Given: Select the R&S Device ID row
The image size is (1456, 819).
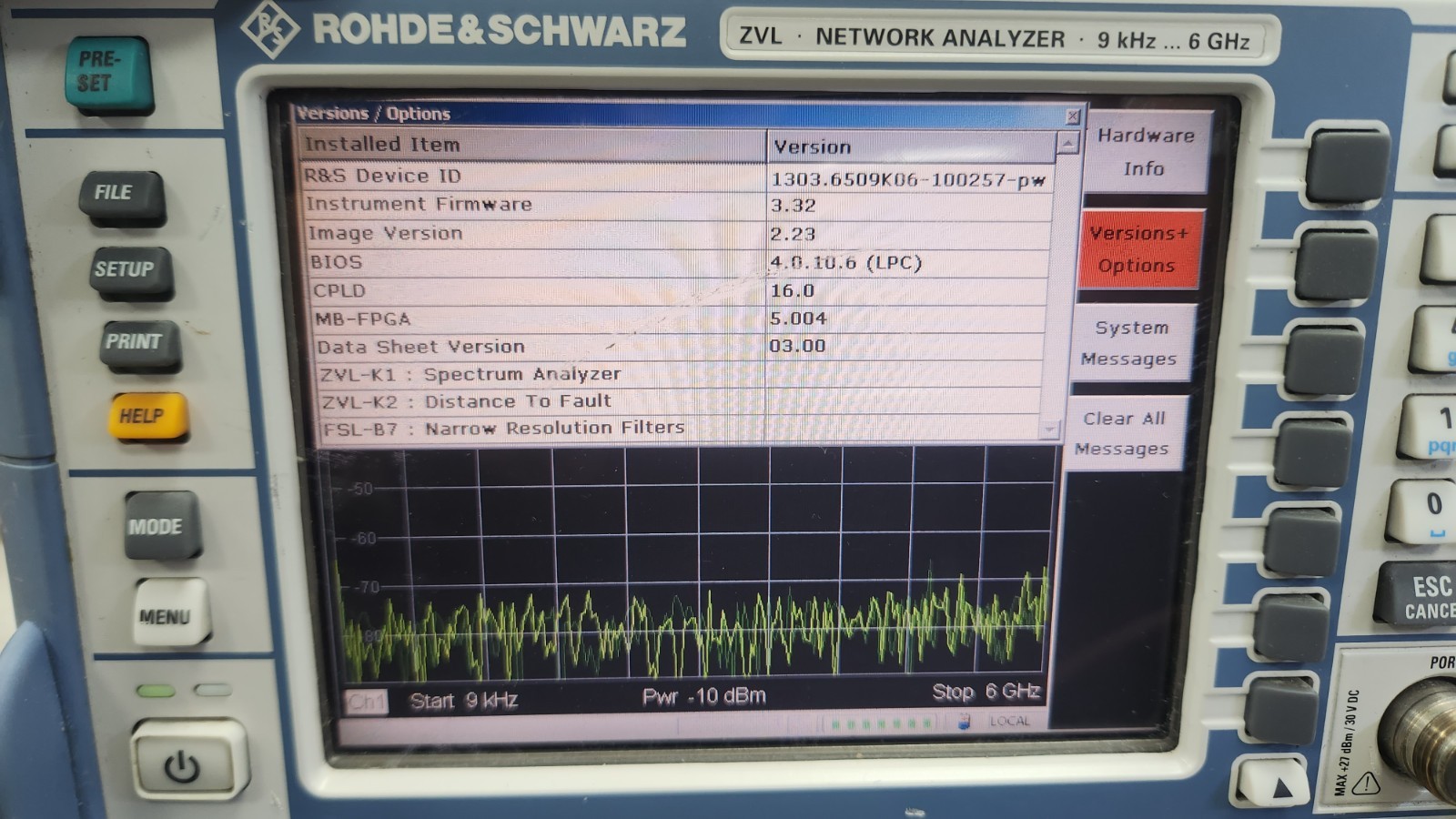Looking at the screenshot, I should tap(677, 177).
